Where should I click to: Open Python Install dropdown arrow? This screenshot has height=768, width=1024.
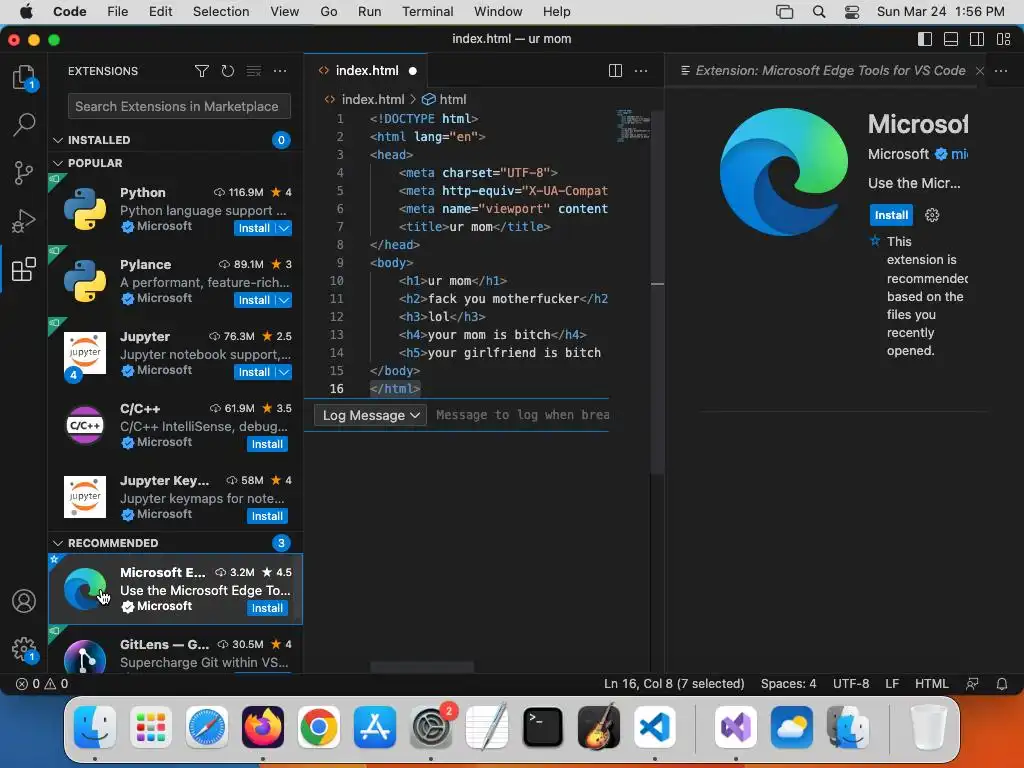point(283,228)
